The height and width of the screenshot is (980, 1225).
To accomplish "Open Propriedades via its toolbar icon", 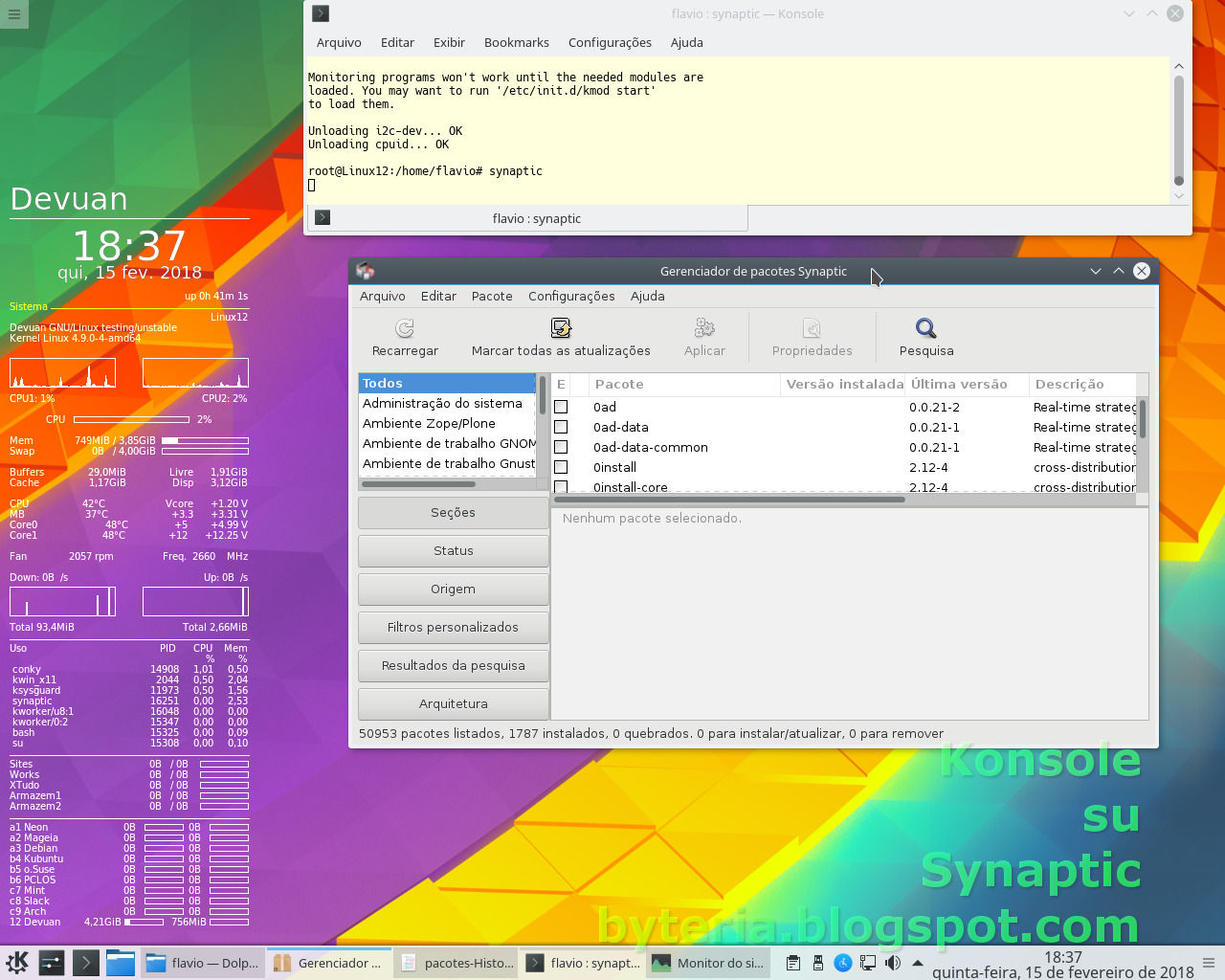I will [x=812, y=328].
